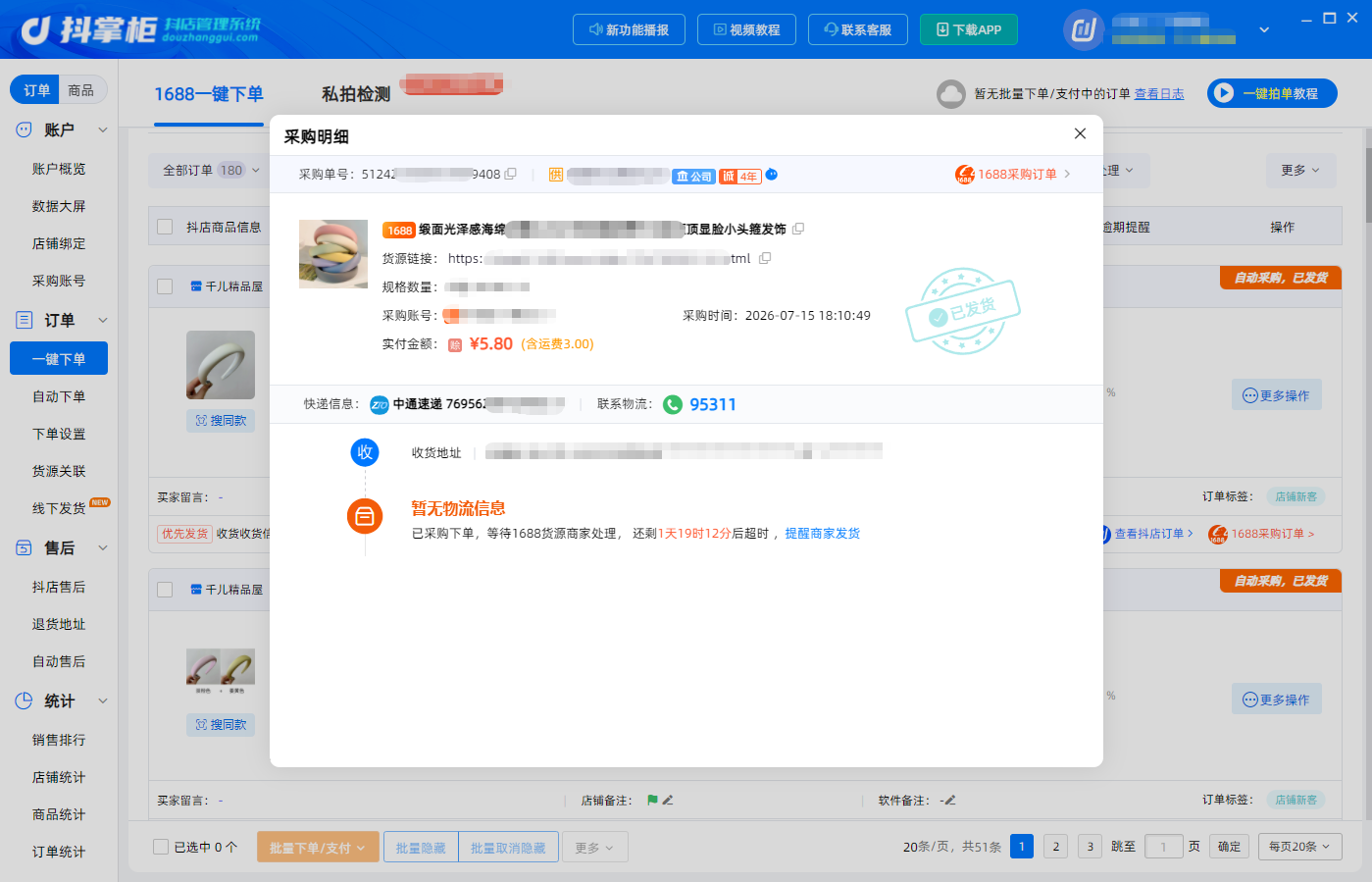The image size is (1372, 882).
Task: Click the 账户 section icon
Action: (25, 130)
